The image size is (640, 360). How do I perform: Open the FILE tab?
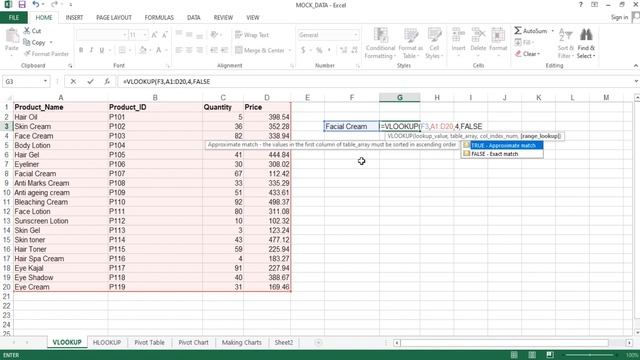coord(14,18)
